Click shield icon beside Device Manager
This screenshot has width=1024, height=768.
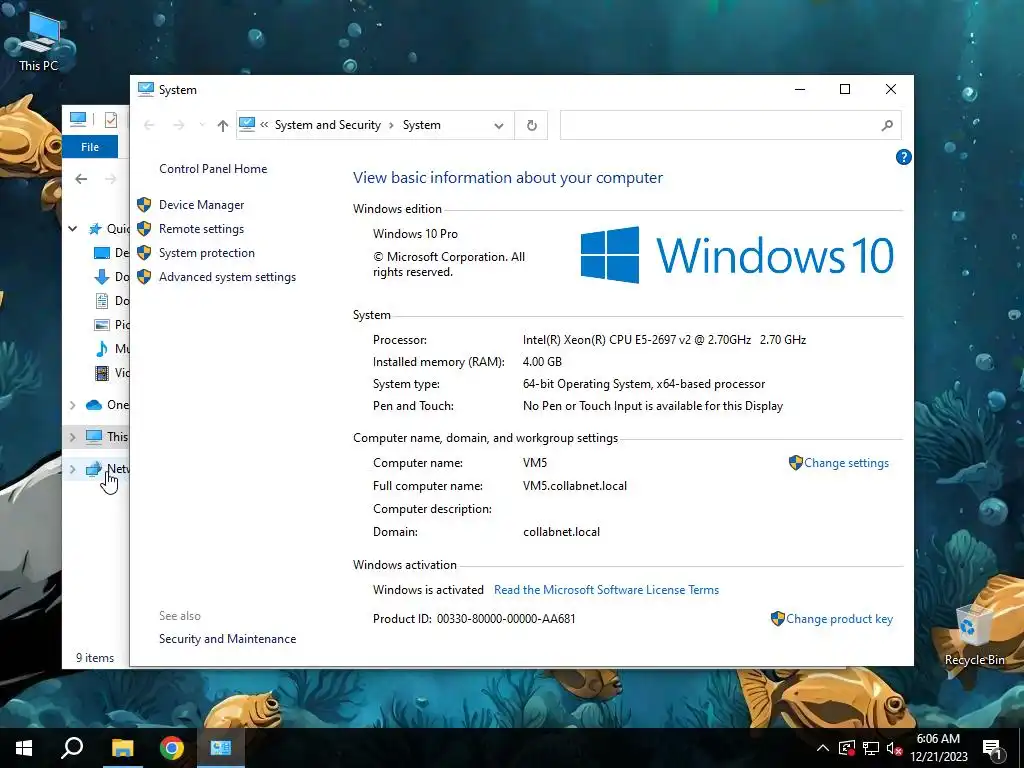pos(144,205)
